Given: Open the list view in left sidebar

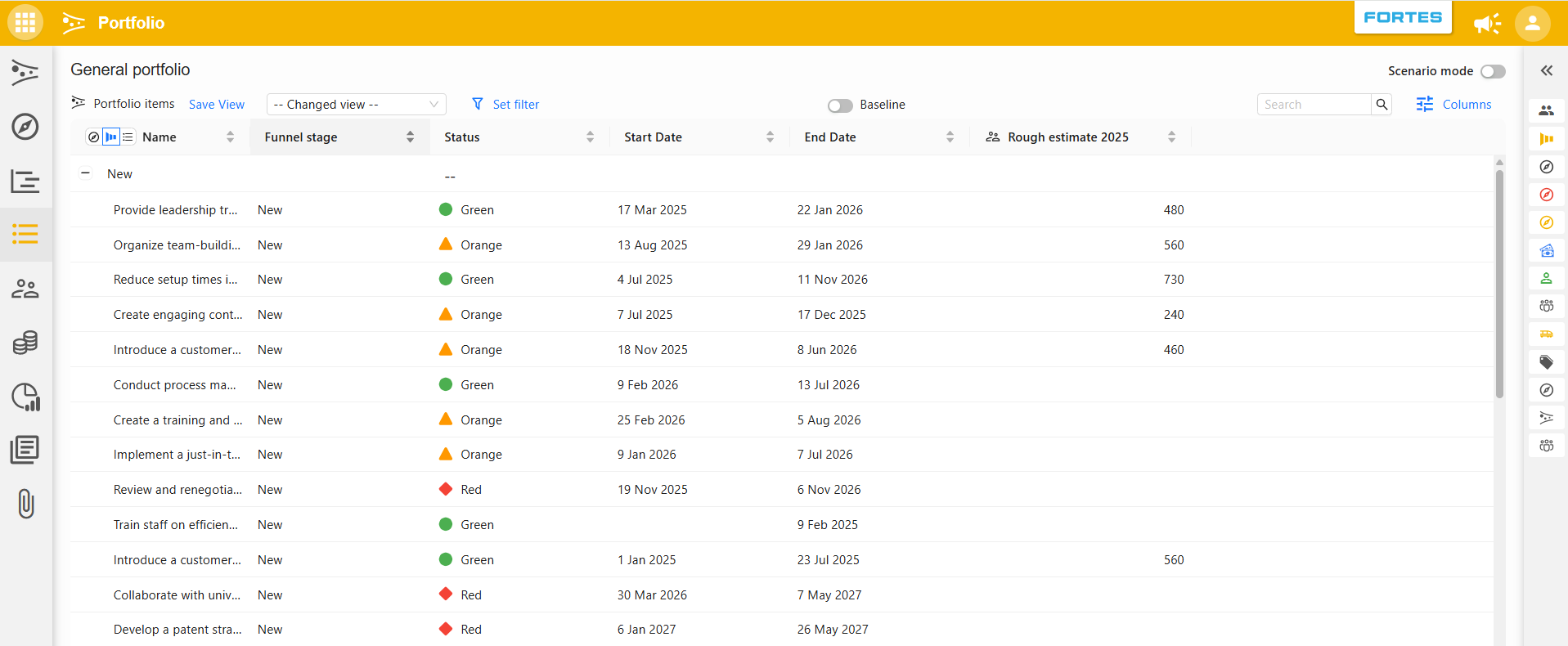Looking at the screenshot, I should point(25,235).
